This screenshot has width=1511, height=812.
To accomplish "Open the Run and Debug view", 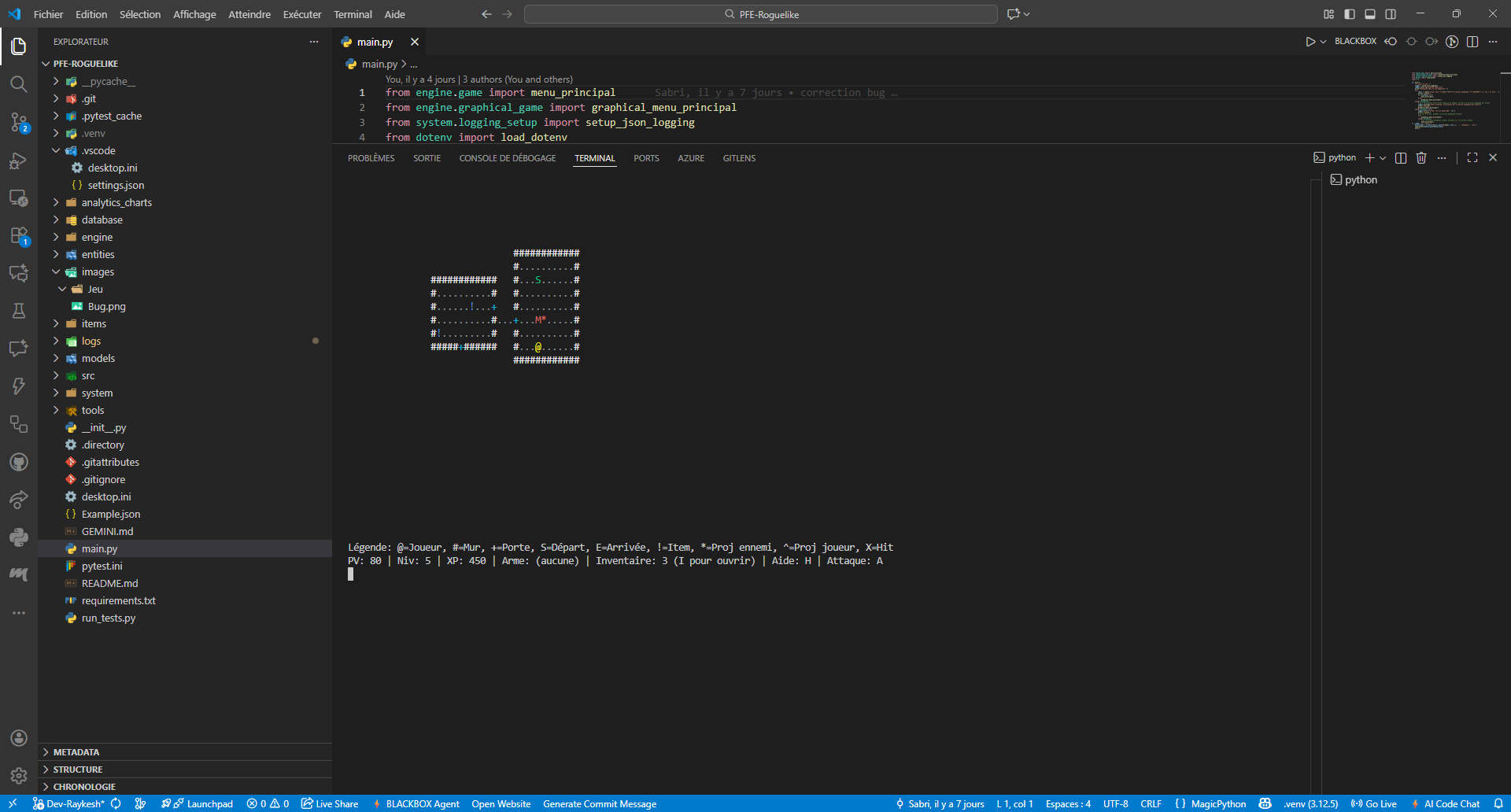I will coord(19,161).
